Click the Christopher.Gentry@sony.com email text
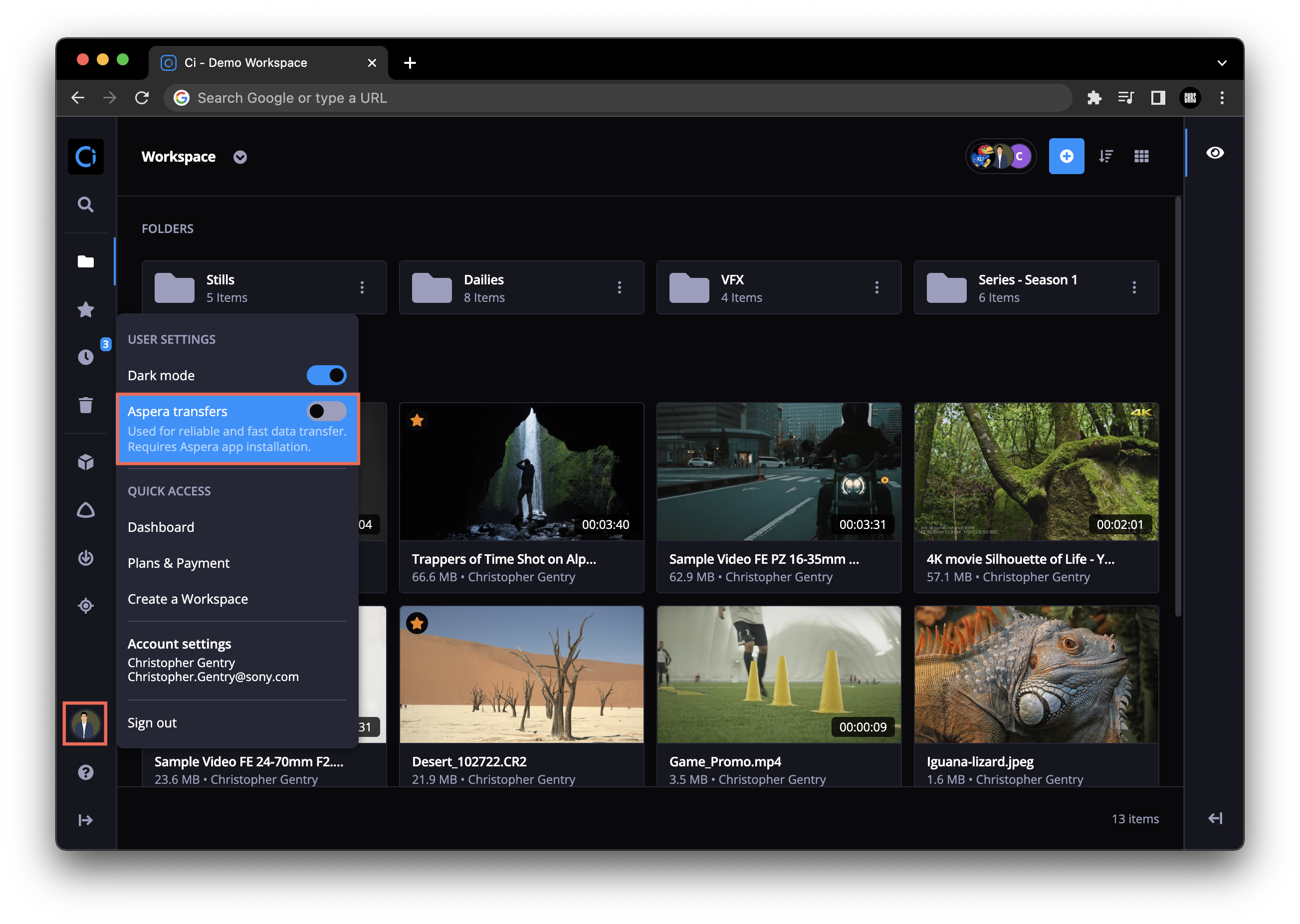Viewport: 1300px width, 924px height. 213,677
